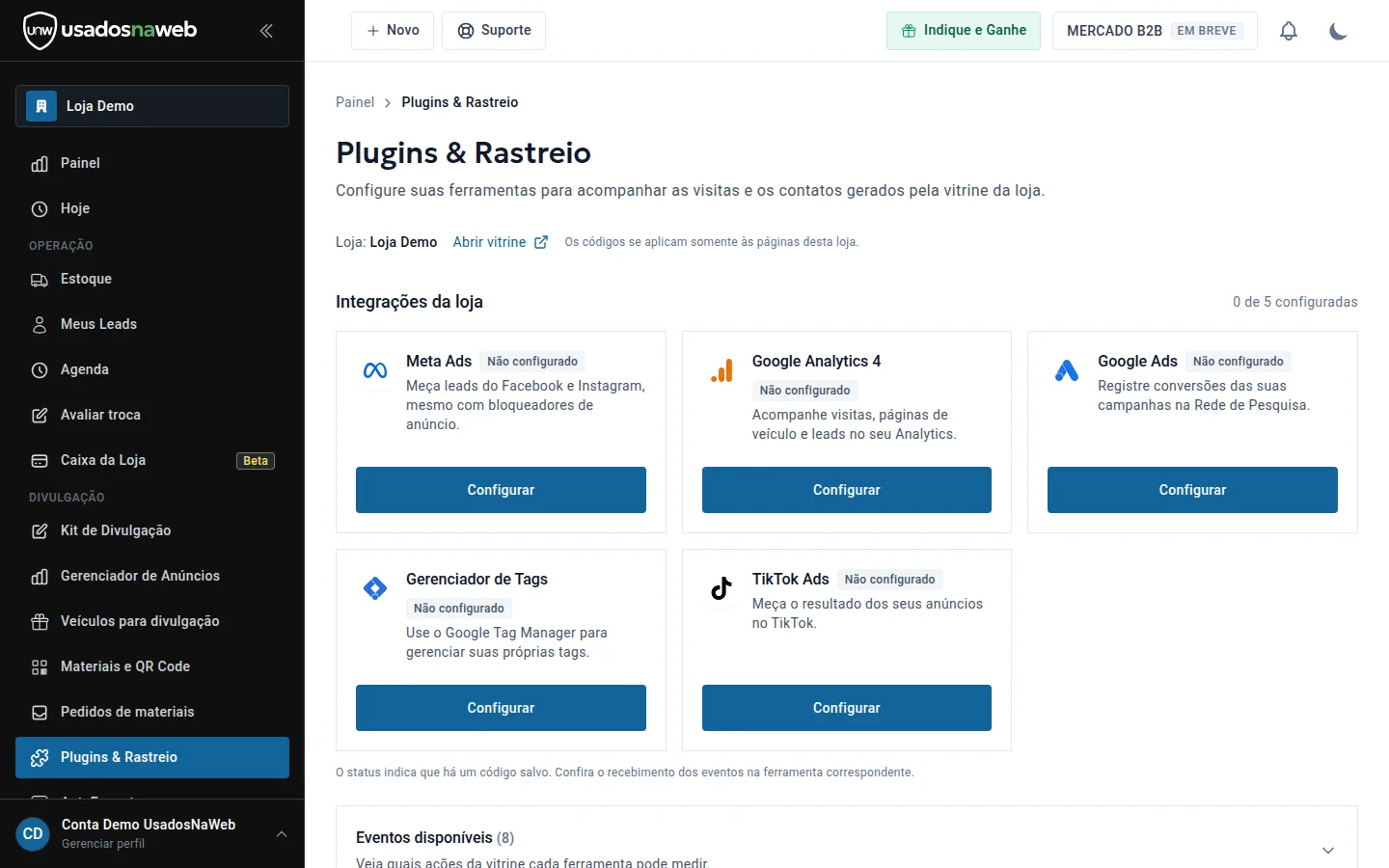The width and height of the screenshot is (1389, 868).
Task: Open Painel in sidebar
Action: tap(152, 163)
